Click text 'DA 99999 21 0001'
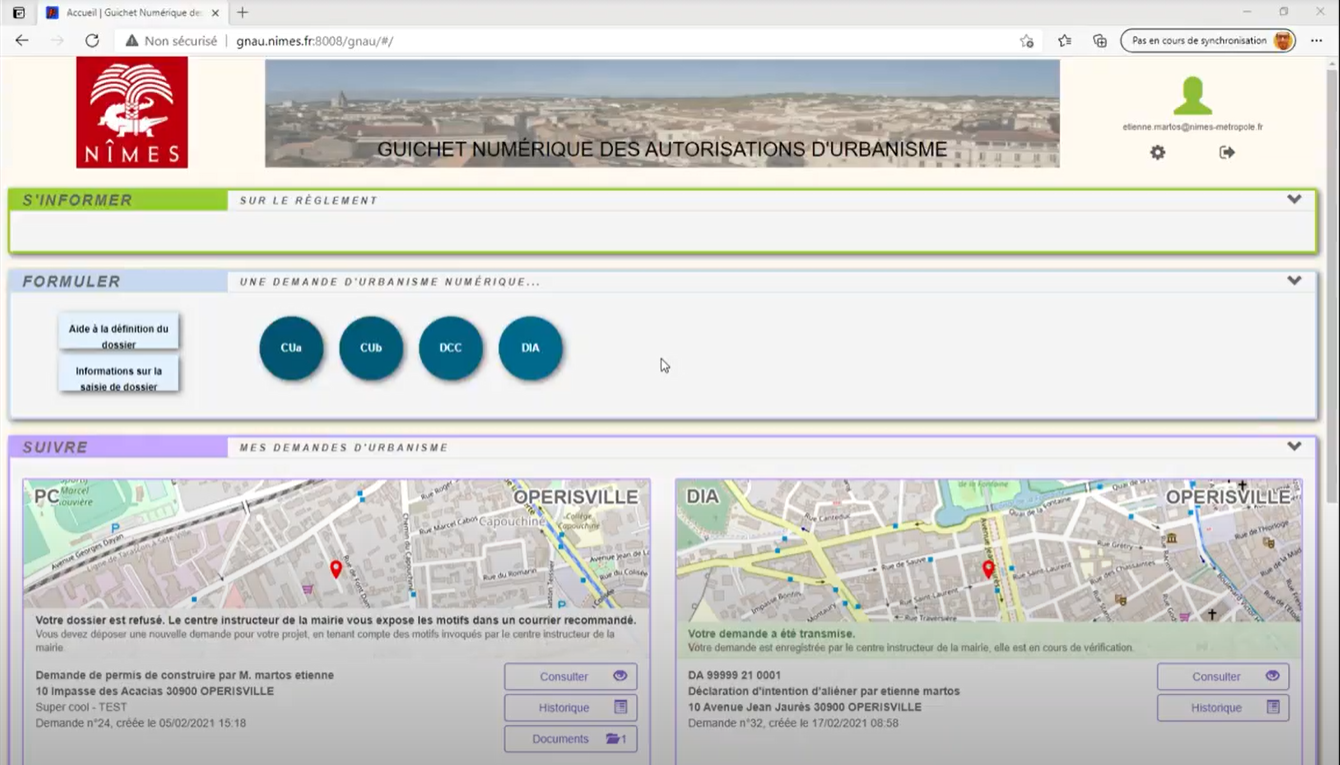Image resolution: width=1340 pixels, height=765 pixels. pyautogui.click(x=735, y=676)
